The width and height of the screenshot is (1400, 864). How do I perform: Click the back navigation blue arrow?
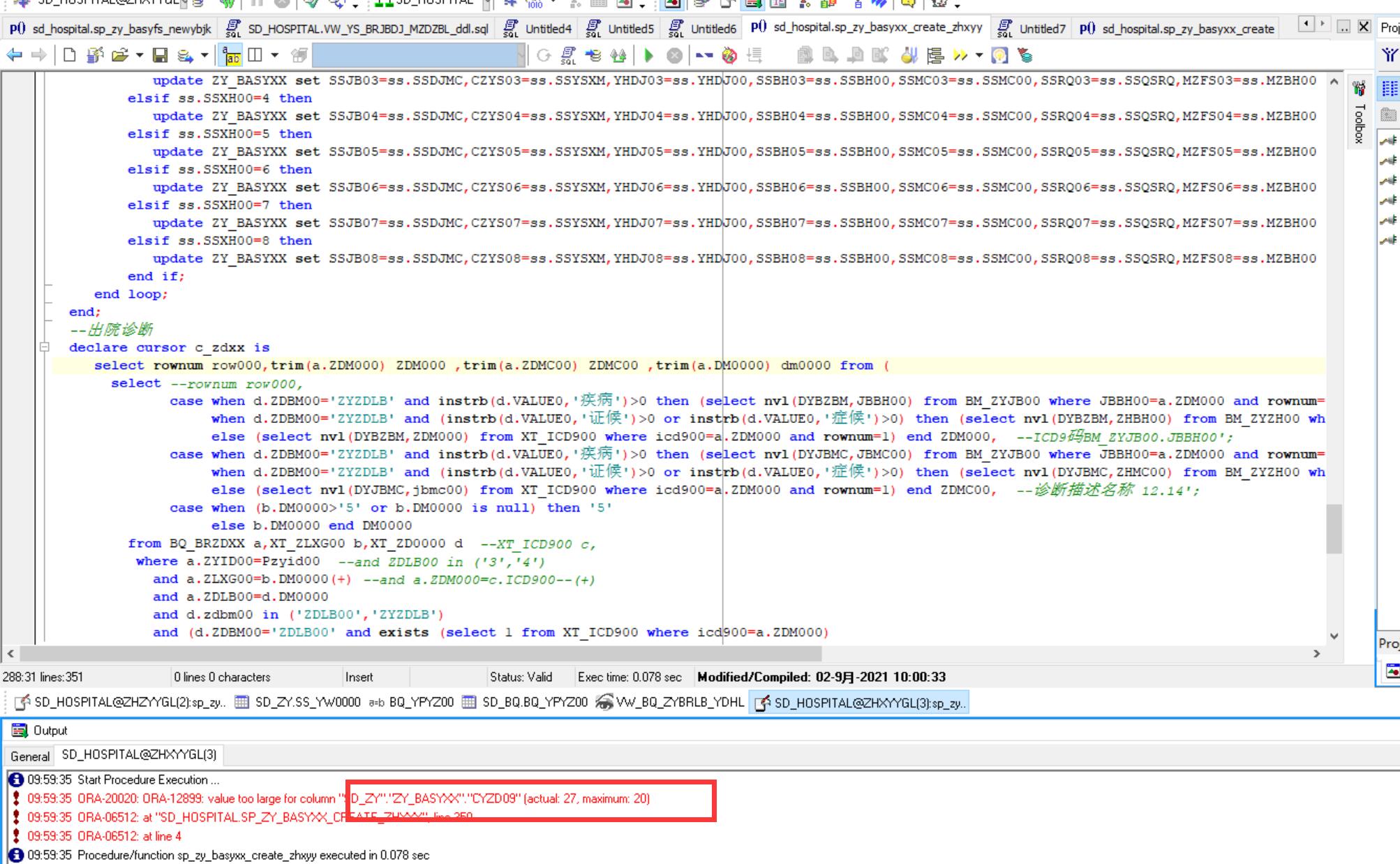[x=14, y=55]
